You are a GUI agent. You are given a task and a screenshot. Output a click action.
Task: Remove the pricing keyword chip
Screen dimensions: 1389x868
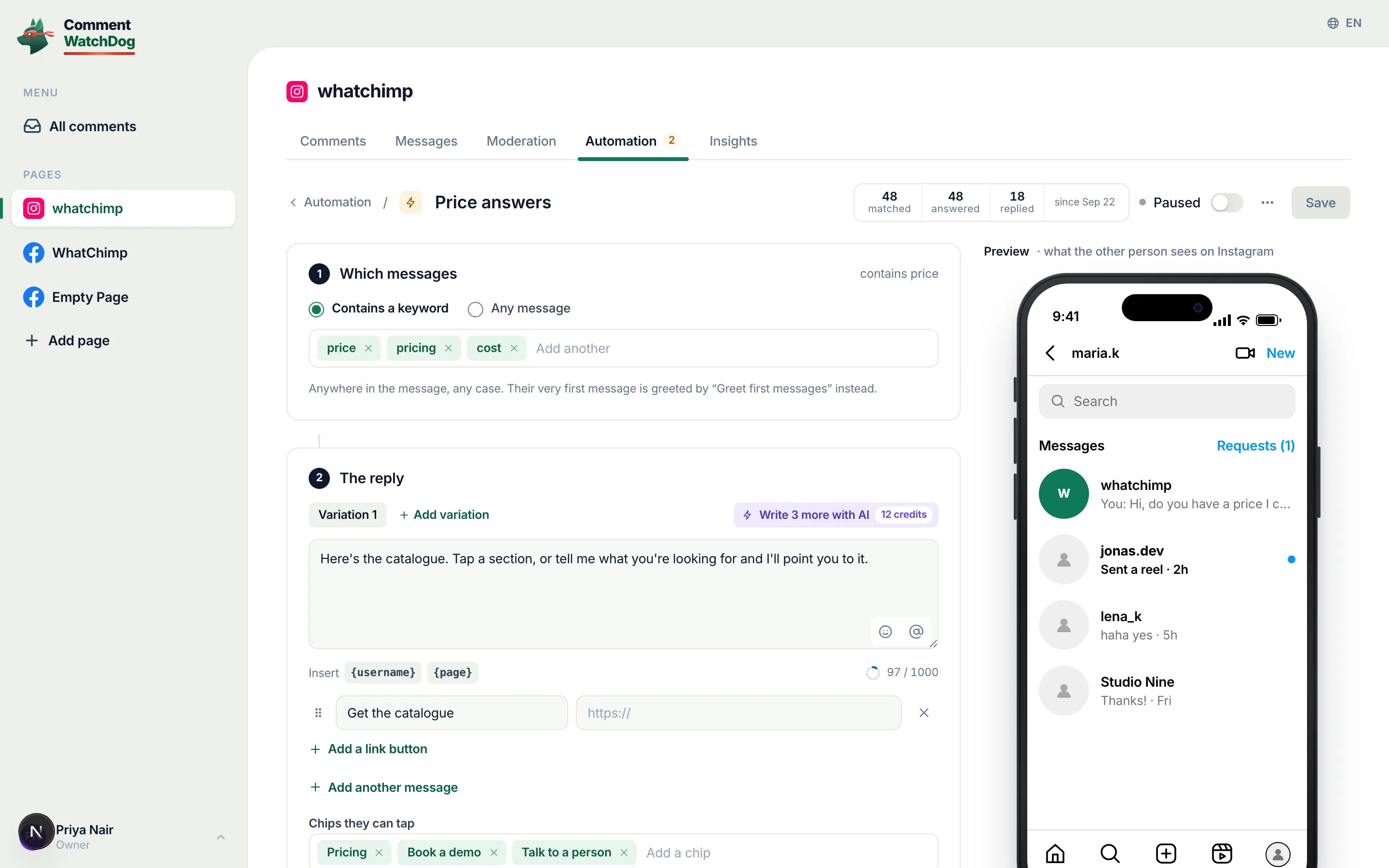[448, 349]
